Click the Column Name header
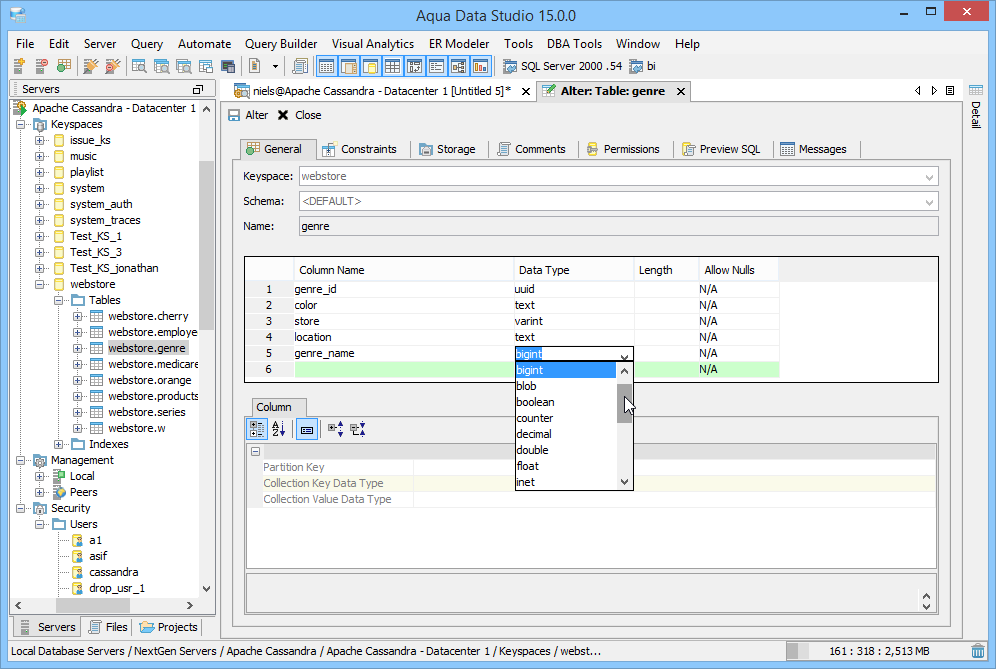The width and height of the screenshot is (996, 669). 404,270
